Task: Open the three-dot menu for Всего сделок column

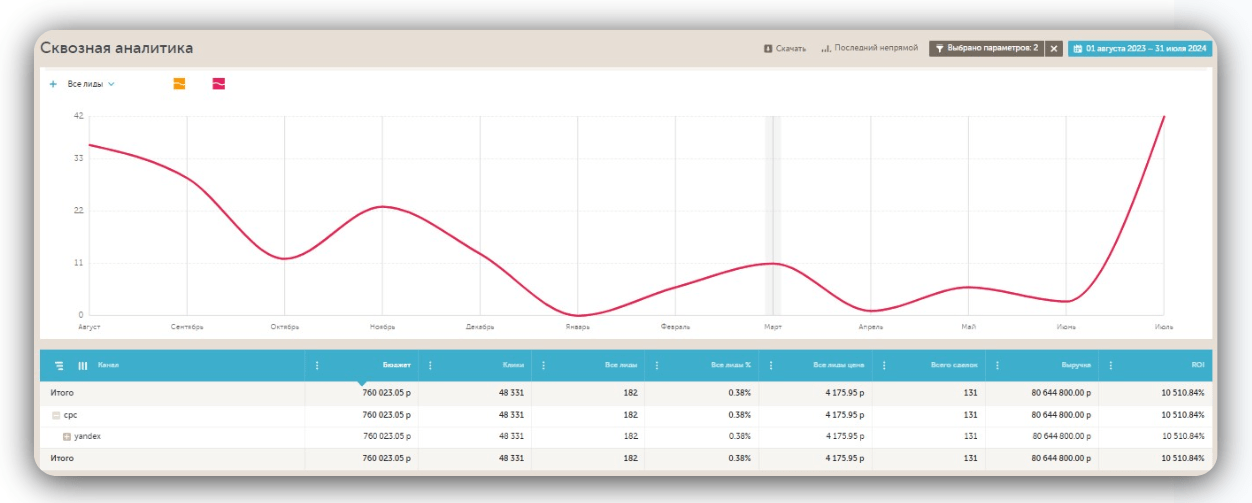Action: coord(884,366)
